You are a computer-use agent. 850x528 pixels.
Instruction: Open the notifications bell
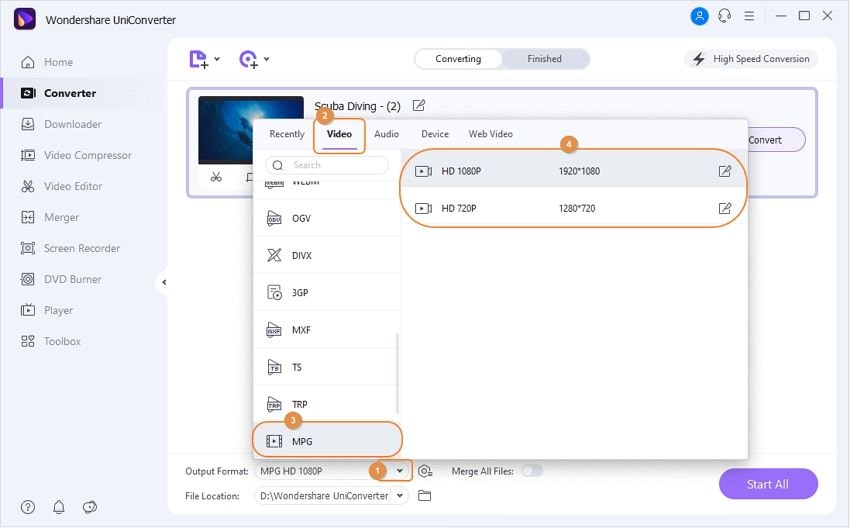coord(59,507)
